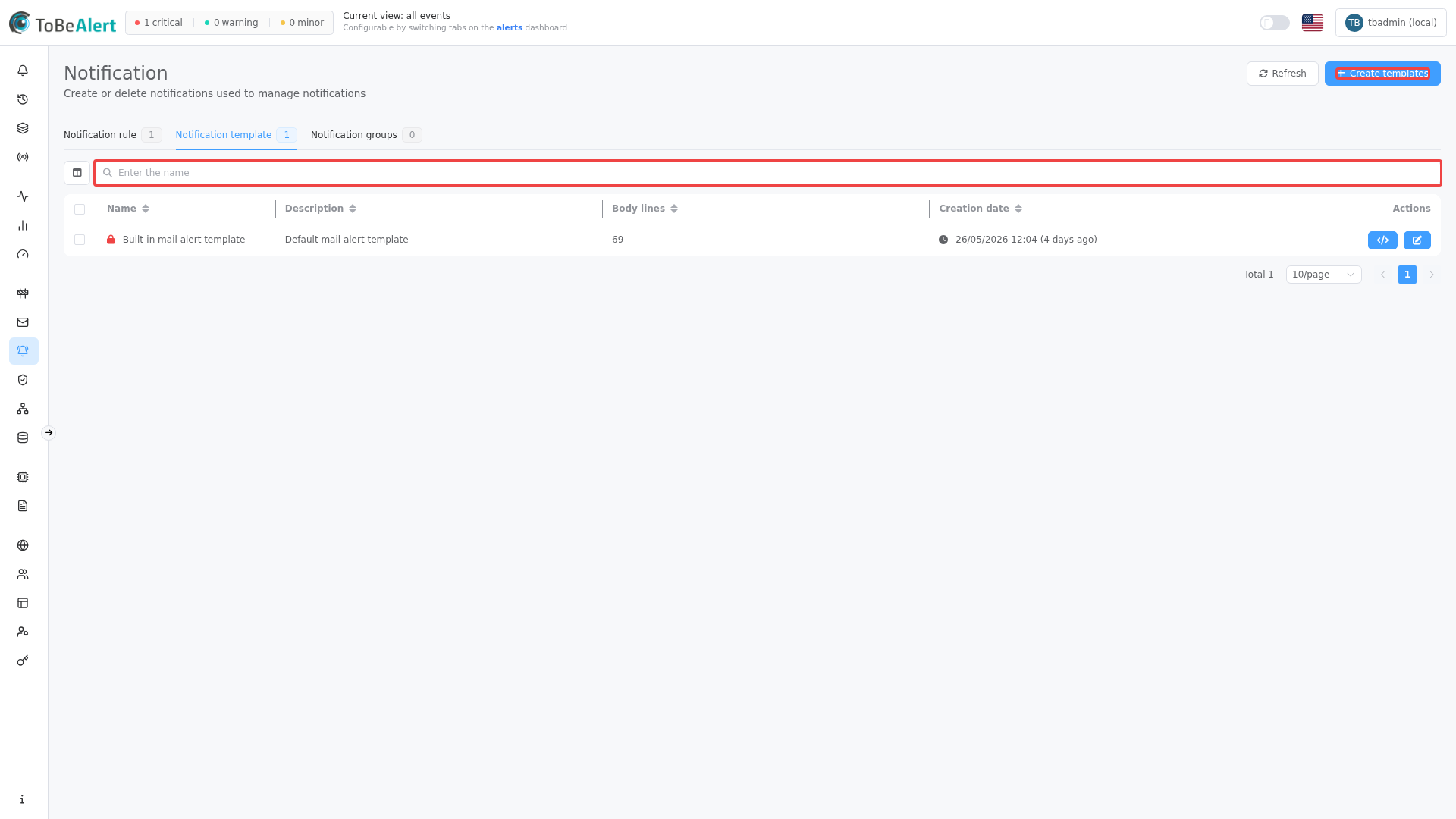Click the Refresh button
Image resolution: width=1456 pixels, height=819 pixels.
point(1282,74)
